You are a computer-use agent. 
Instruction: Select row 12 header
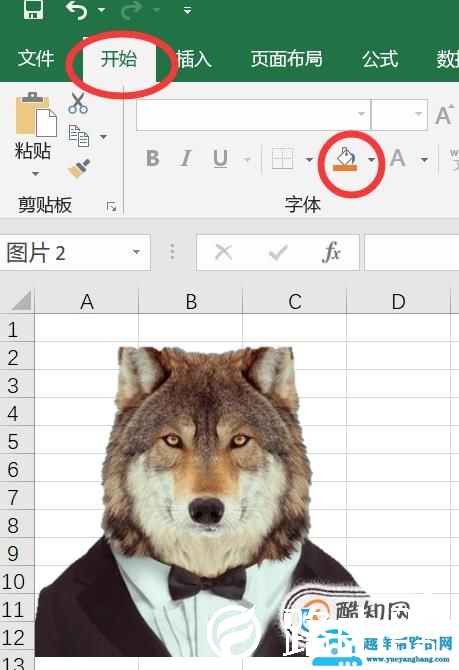(x=17, y=636)
